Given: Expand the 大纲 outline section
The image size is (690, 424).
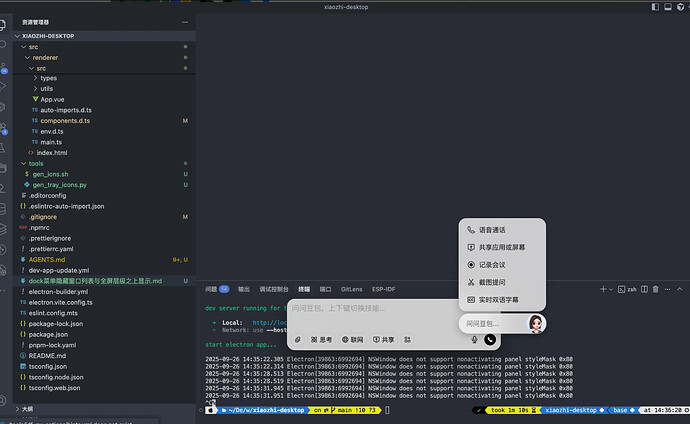Looking at the screenshot, I should point(104,409).
